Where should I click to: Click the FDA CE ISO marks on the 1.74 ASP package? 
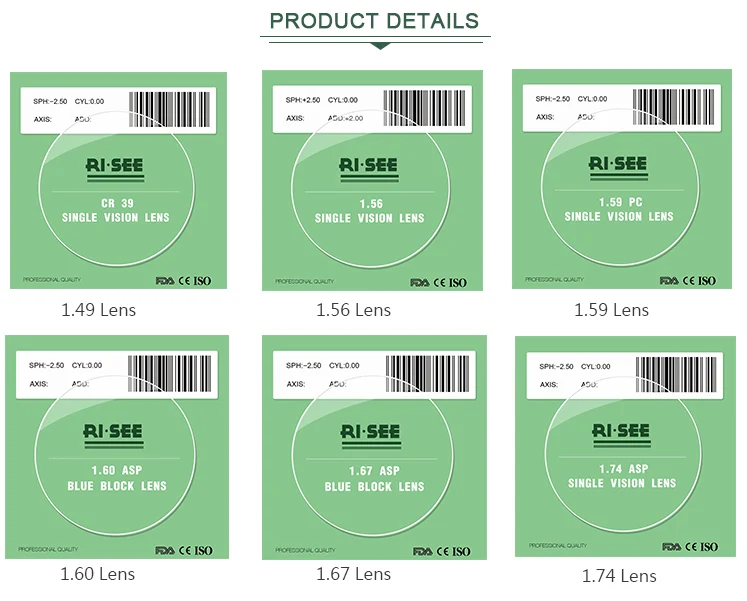click(x=691, y=547)
